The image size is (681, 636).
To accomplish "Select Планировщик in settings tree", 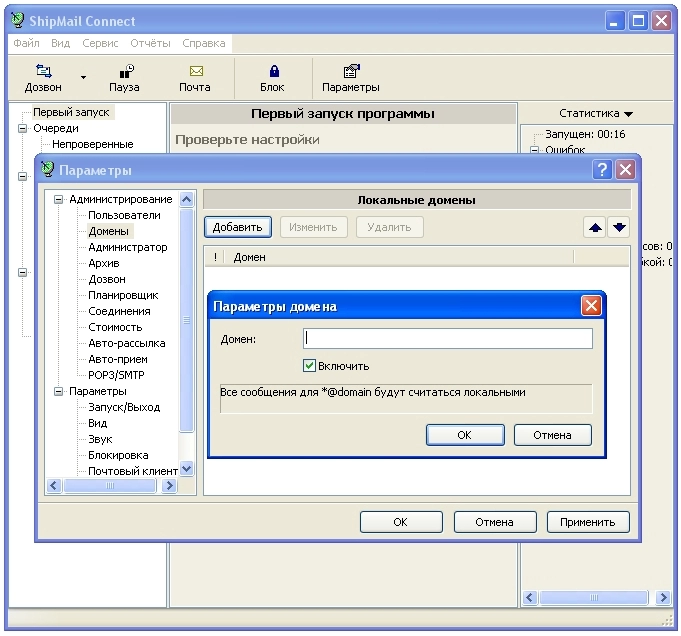I will tap(123, 296).
